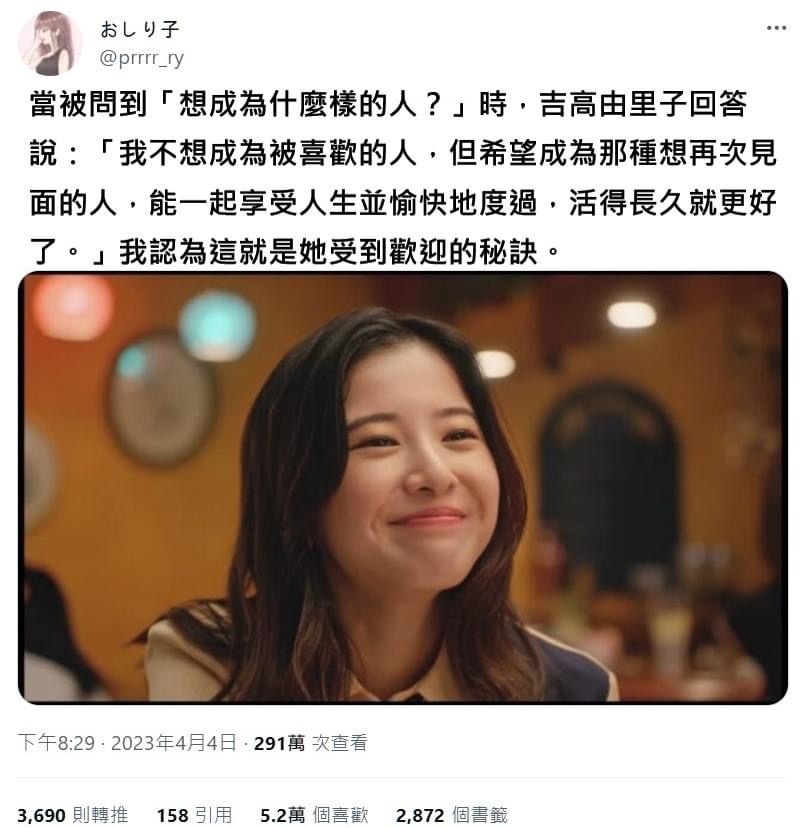The image size is (802, 828).
Task: Click the closing sentence 我認為這就是她受到歡迎的秘訣
Action: (328, 252)
